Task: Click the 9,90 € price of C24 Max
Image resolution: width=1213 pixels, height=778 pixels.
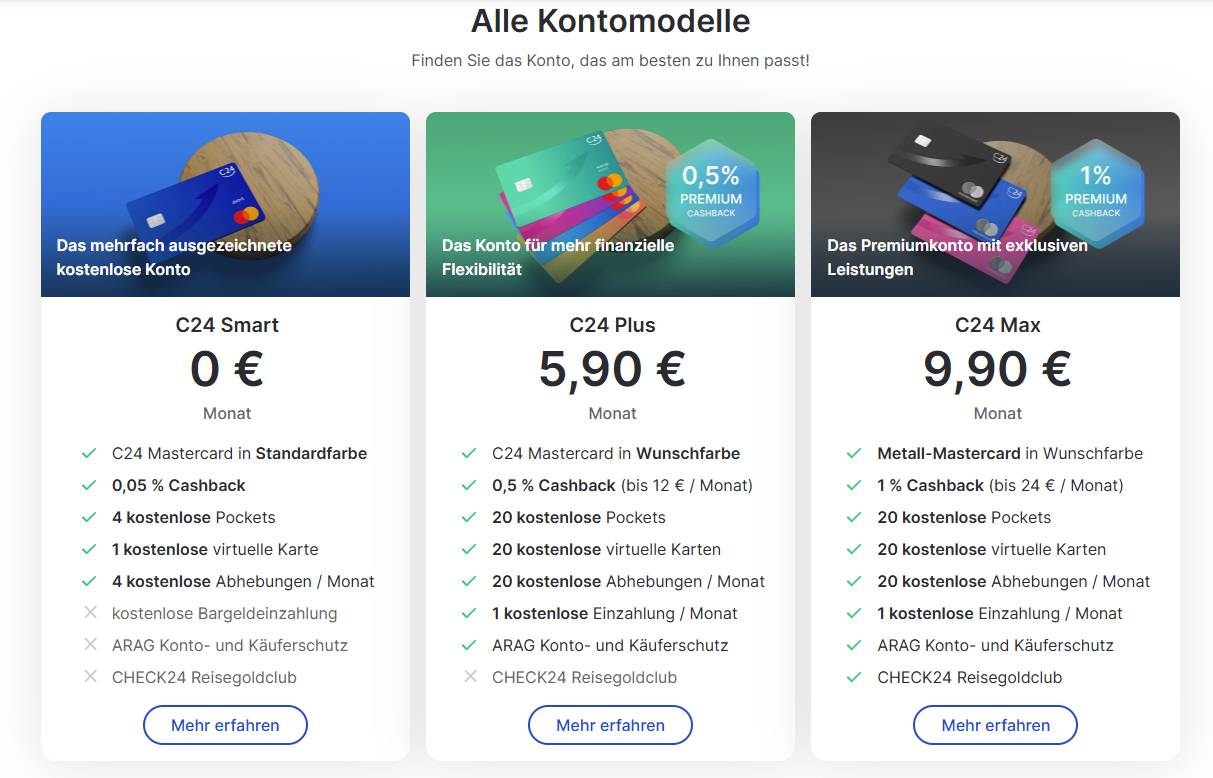Action: coord(997,368)
